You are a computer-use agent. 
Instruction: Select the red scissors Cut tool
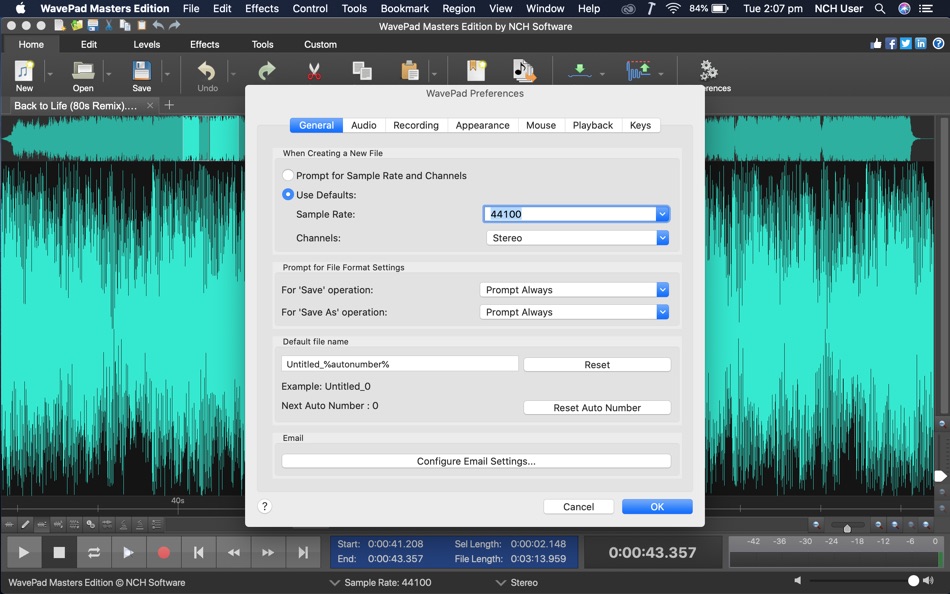coord(314,72)
